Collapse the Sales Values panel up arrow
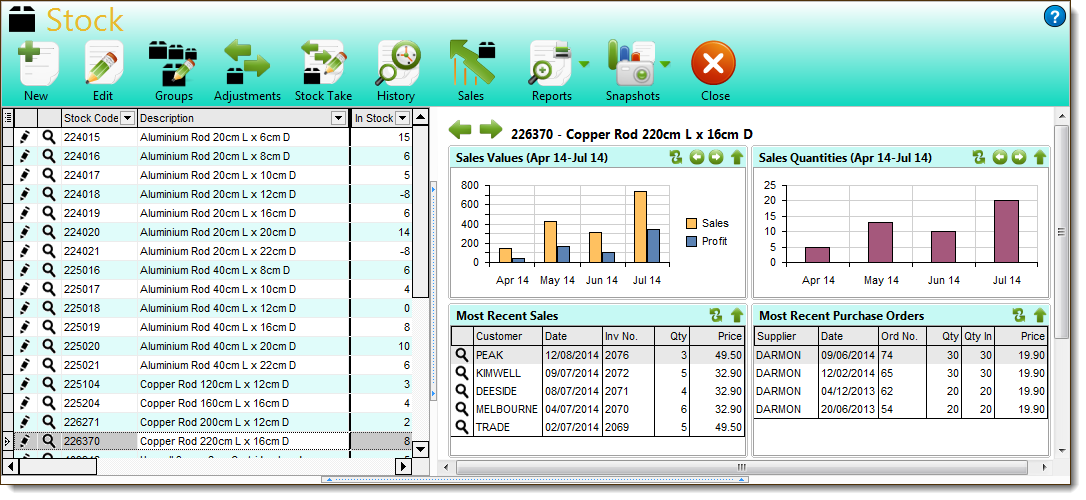Screen dimensions: 1086x500 point(737,157)
